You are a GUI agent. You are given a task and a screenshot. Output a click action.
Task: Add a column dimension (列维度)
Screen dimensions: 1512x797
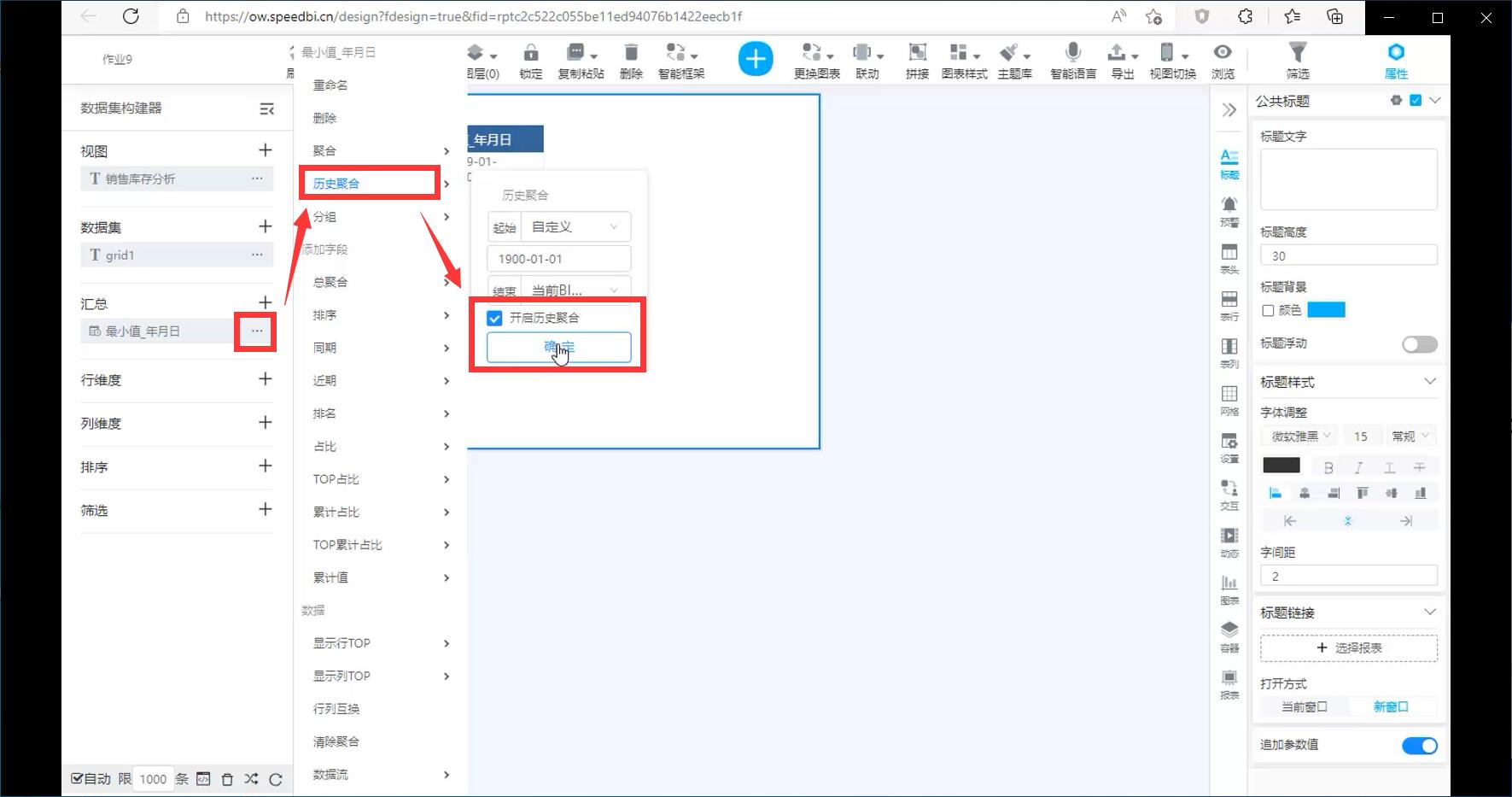(266, 422)
